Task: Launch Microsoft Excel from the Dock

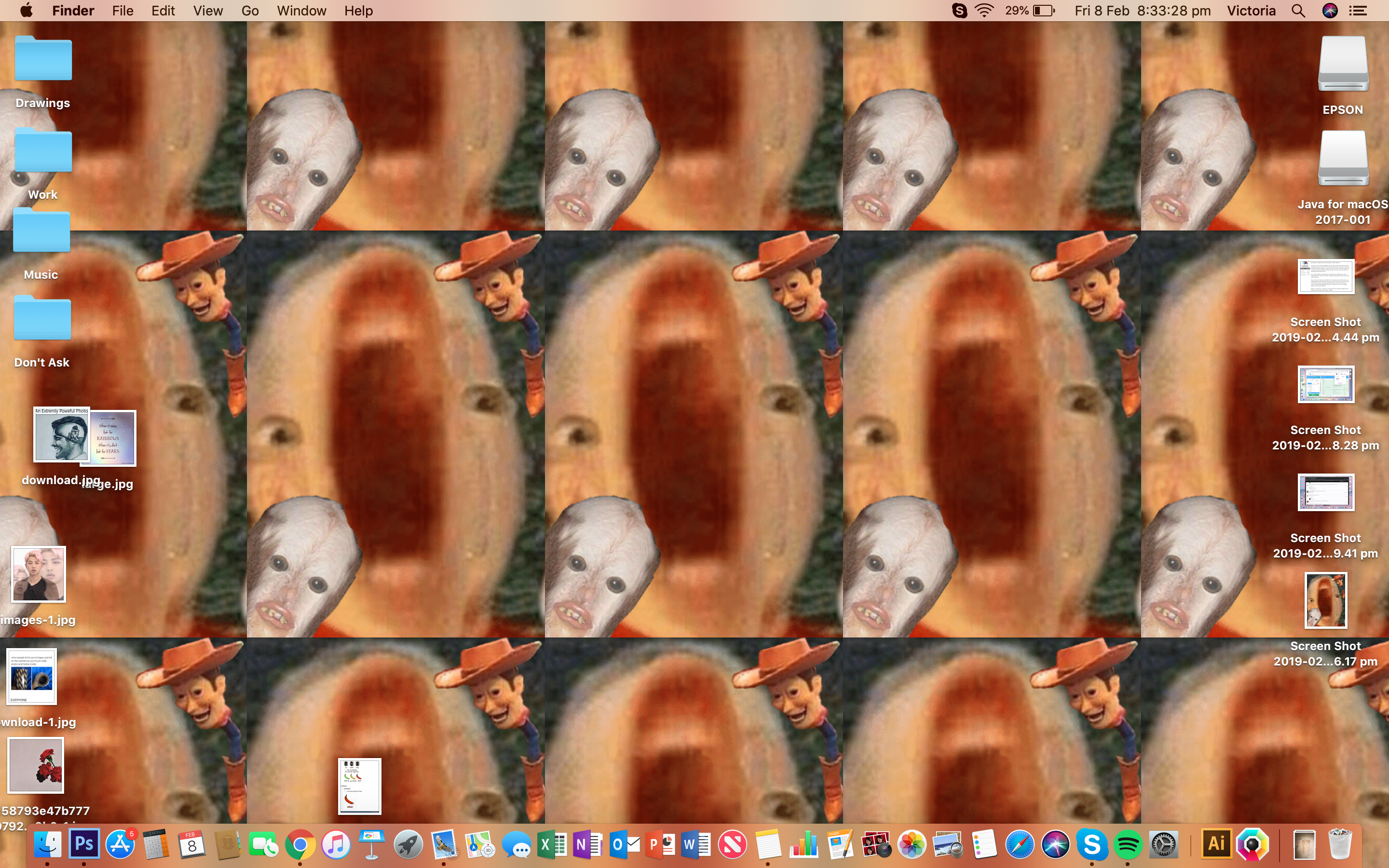Action: point(552,844)
